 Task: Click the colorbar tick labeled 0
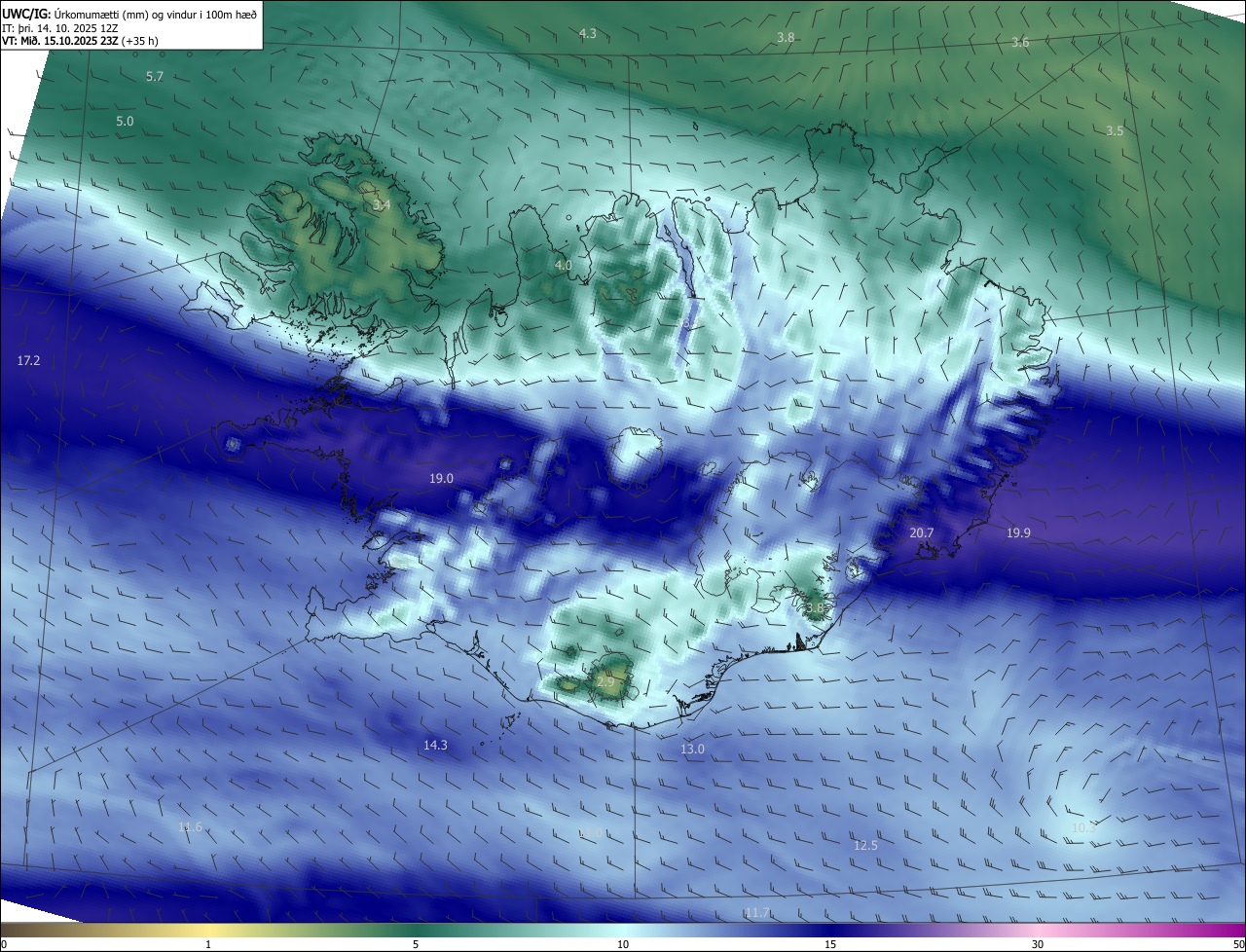point(3,944)
